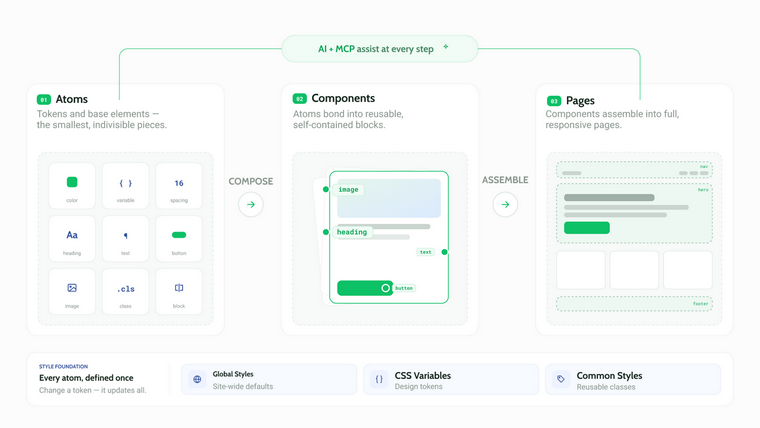Open the Global Styles card
This screenshot has width=760, height=428.
pos(269,380)
